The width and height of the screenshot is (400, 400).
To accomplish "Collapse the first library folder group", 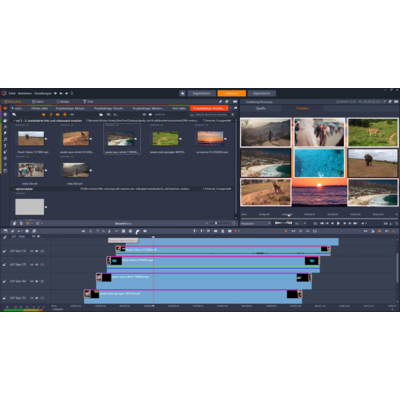I will click(14, 121).
